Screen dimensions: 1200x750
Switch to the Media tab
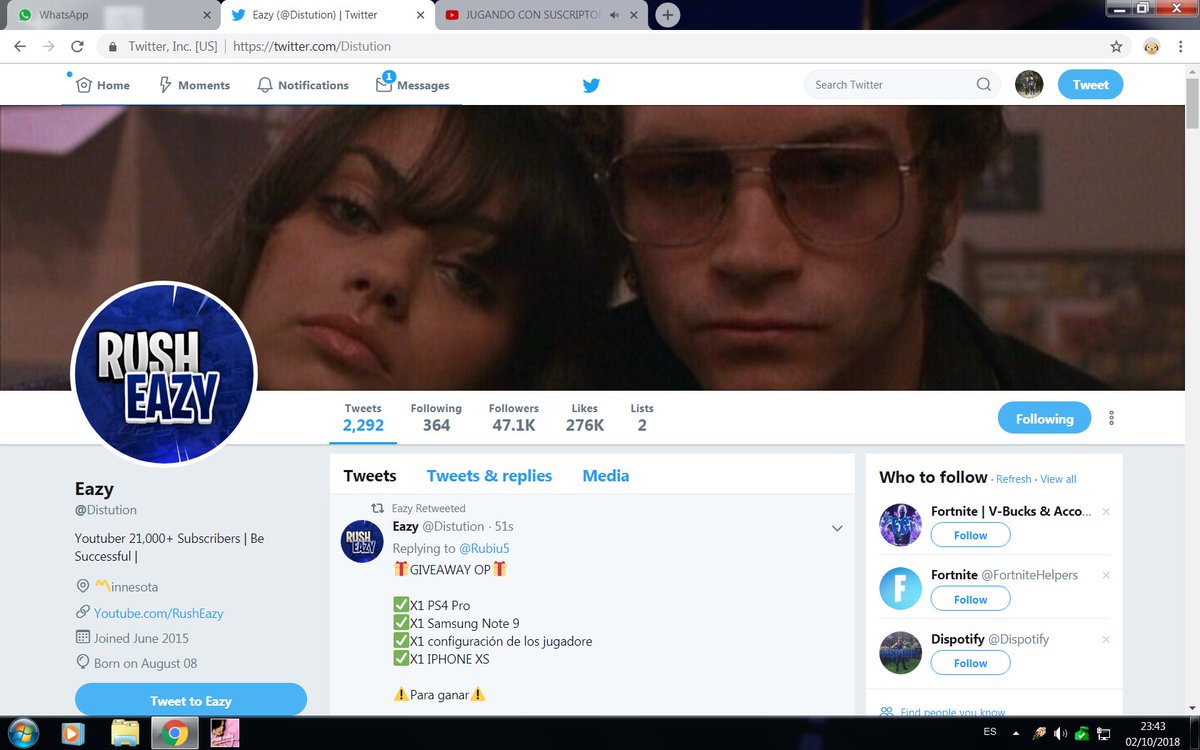(606, 476)
